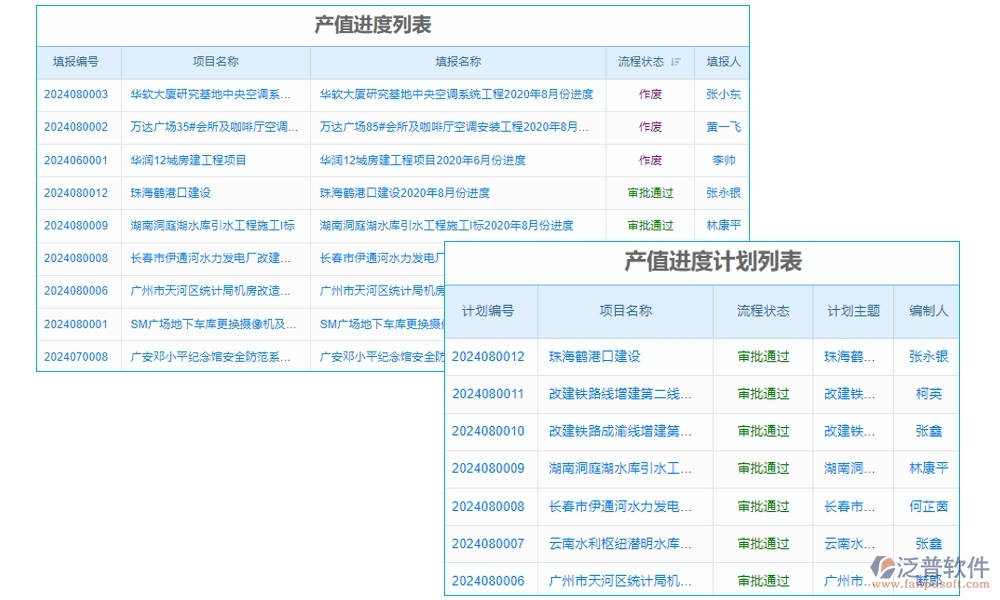1000x600 pixels.
Task: Open plan theme 珠海鹤... link
Action: tap(851, 355)
